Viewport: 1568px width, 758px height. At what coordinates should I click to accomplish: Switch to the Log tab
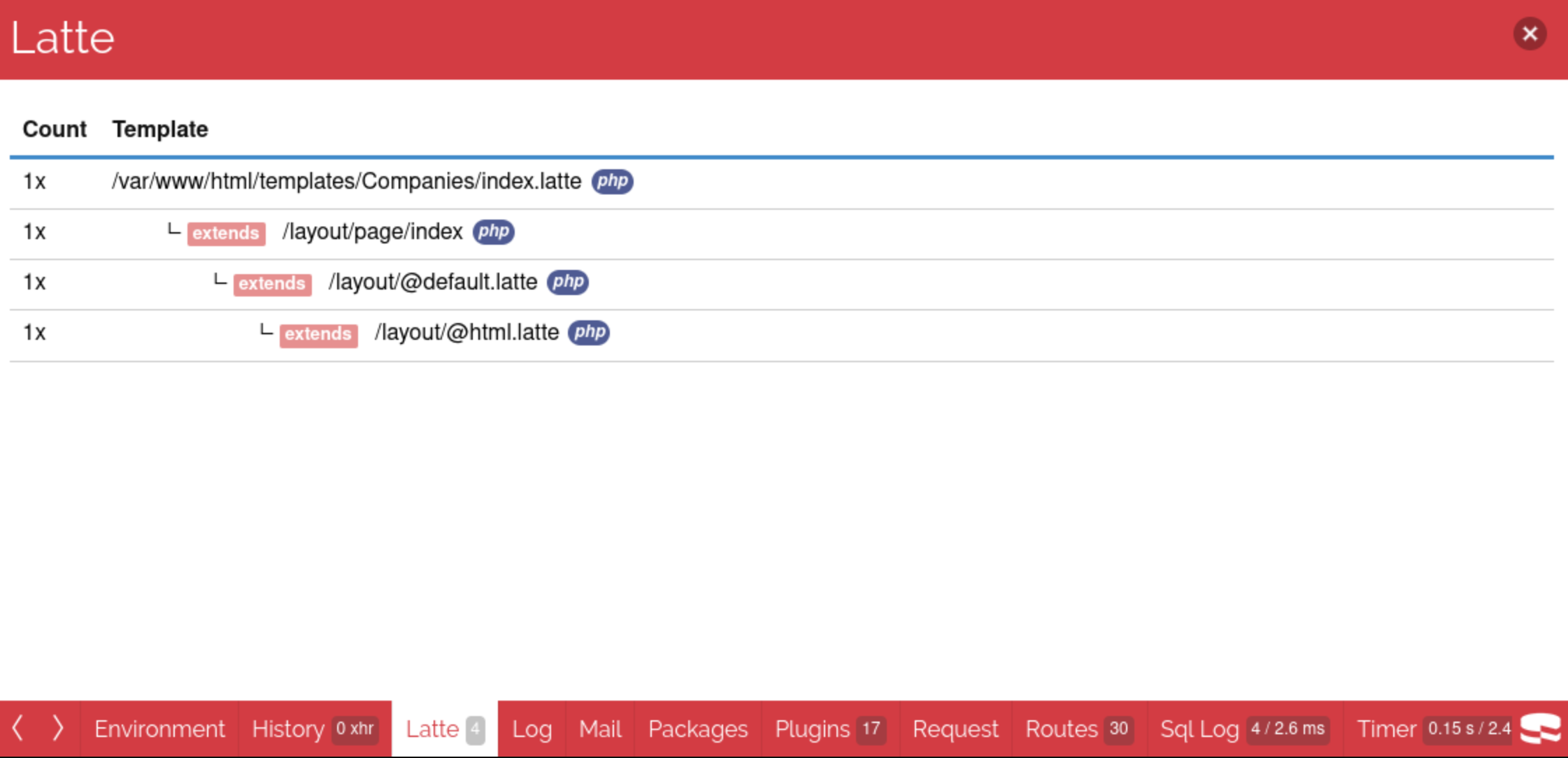tap(532, 729)
